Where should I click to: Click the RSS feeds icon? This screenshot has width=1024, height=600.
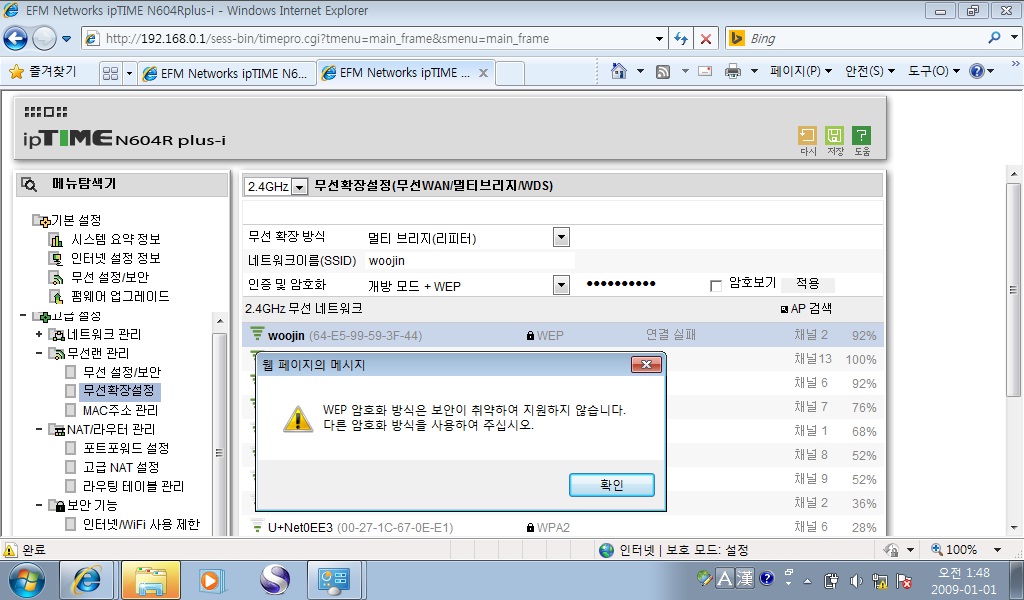(663, 71)
